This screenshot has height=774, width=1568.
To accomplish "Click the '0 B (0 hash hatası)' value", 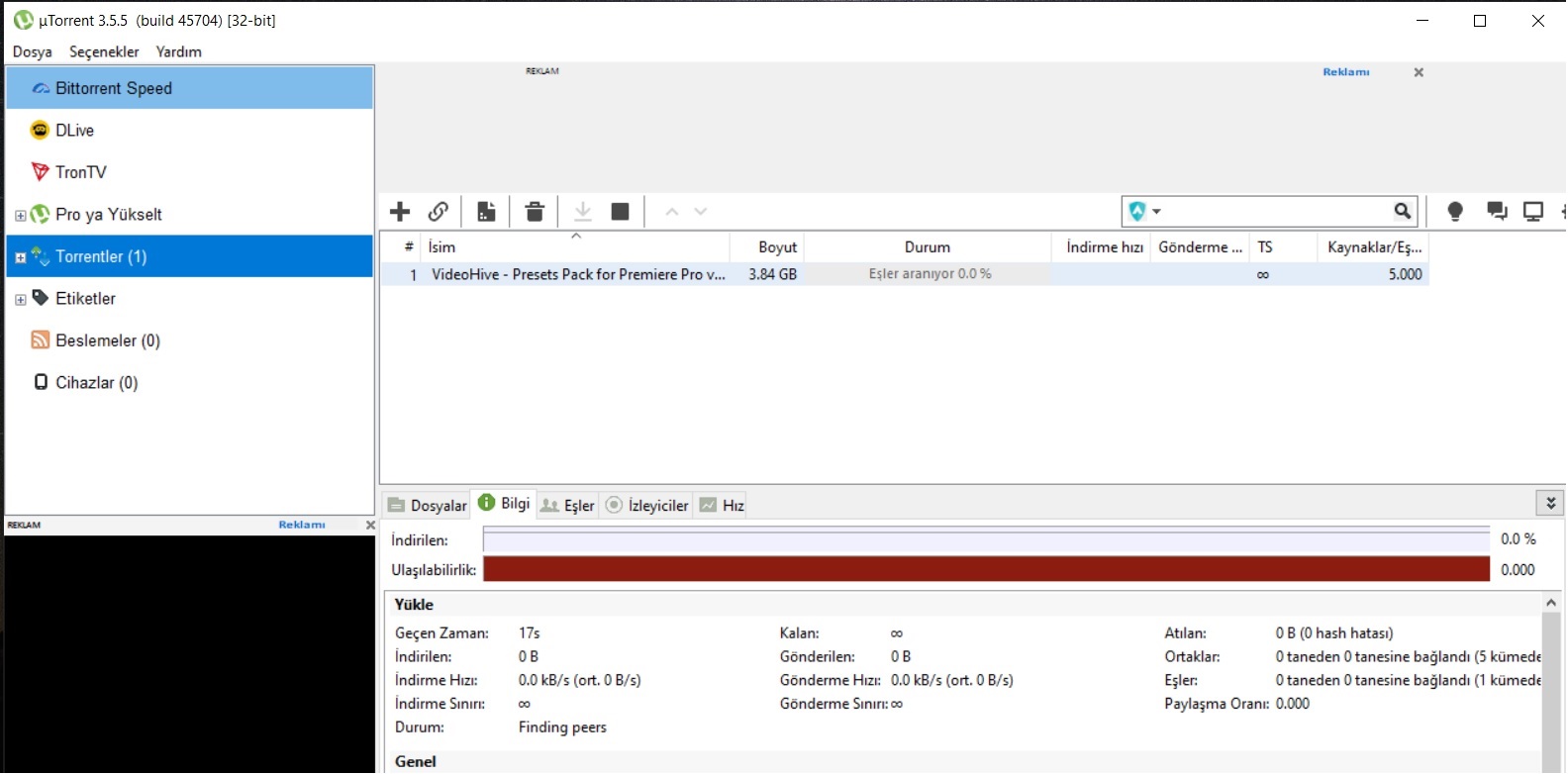I will point(1334,633).
